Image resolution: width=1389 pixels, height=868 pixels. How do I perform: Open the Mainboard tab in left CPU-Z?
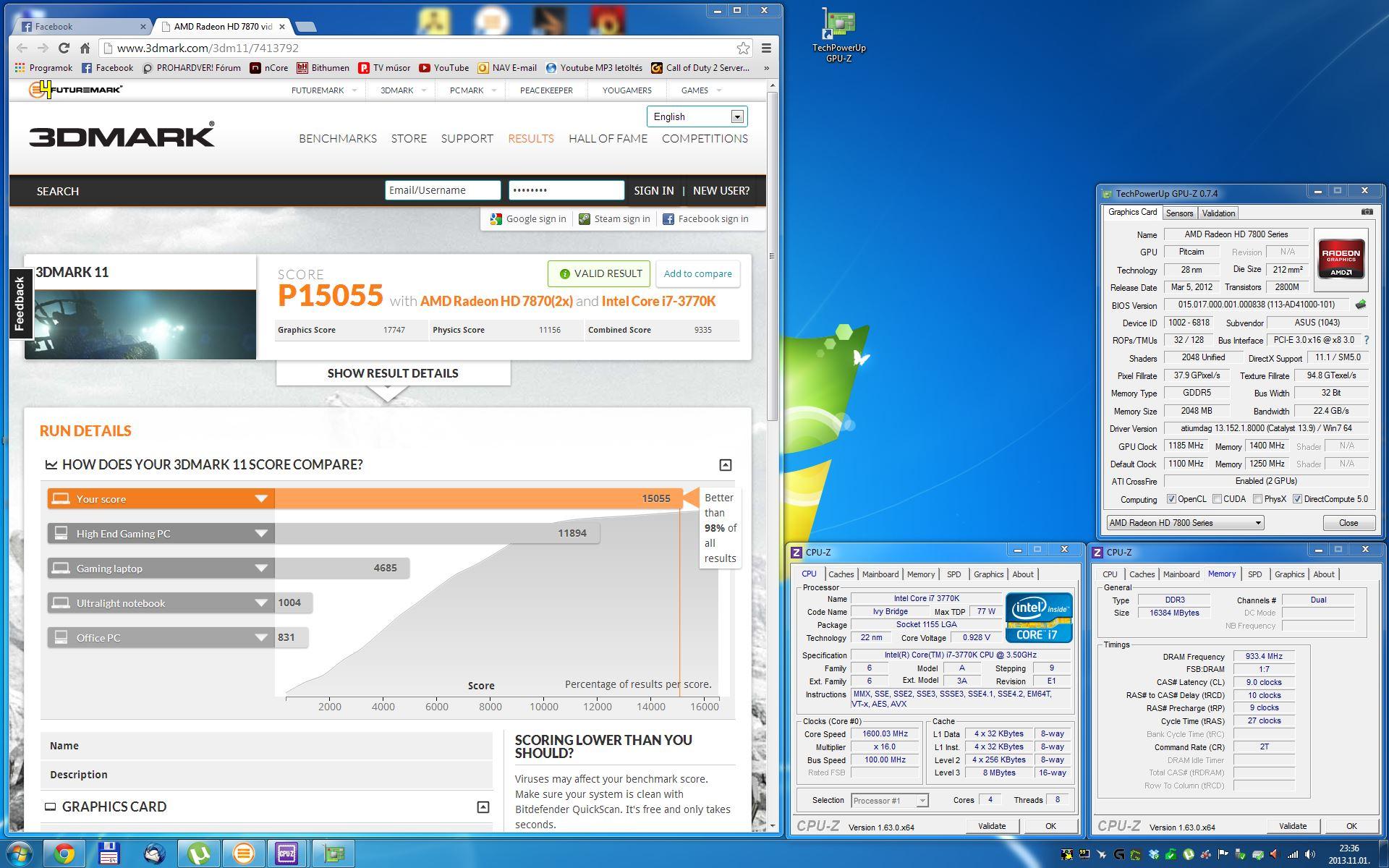pyautogui.click(x=880, y=574)
